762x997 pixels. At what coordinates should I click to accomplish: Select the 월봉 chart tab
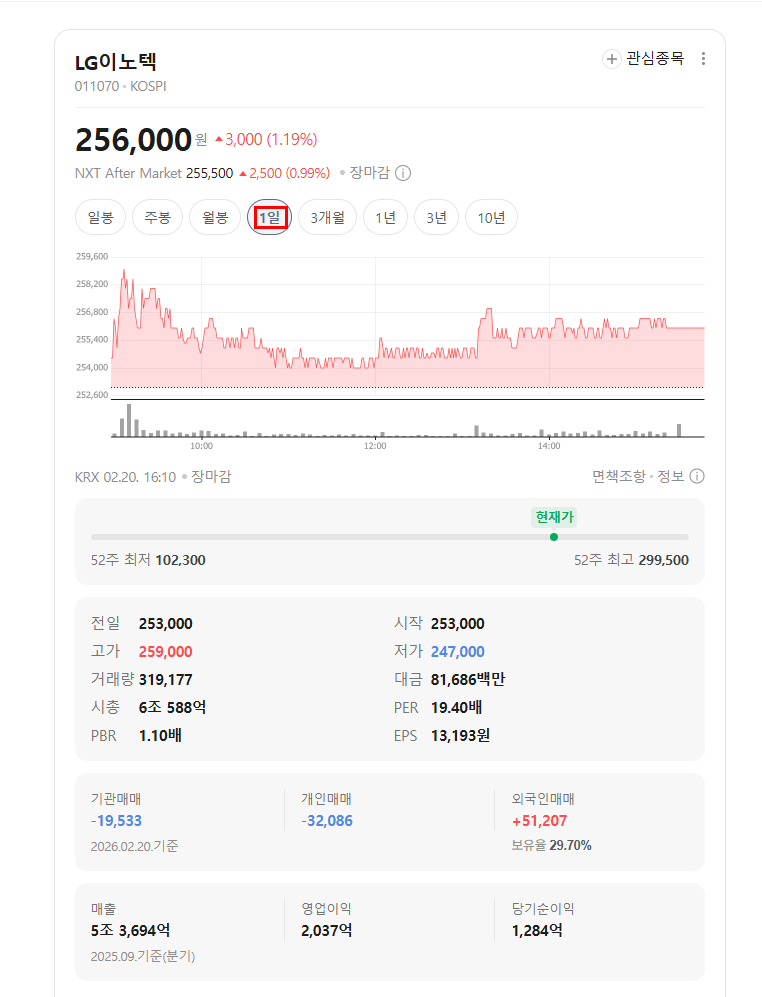tap(215, 217)
